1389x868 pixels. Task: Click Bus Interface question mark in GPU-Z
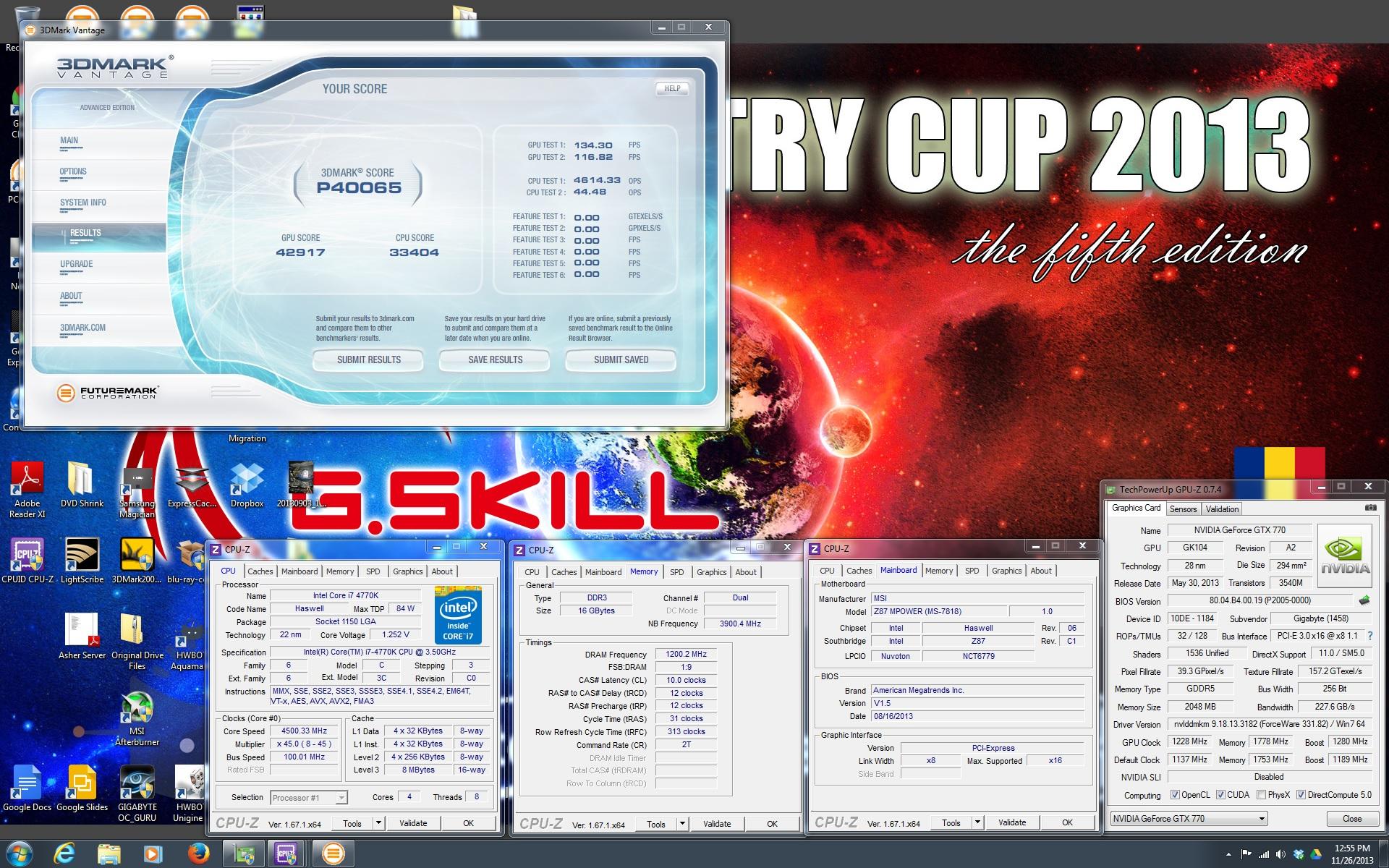point(1369,636)
